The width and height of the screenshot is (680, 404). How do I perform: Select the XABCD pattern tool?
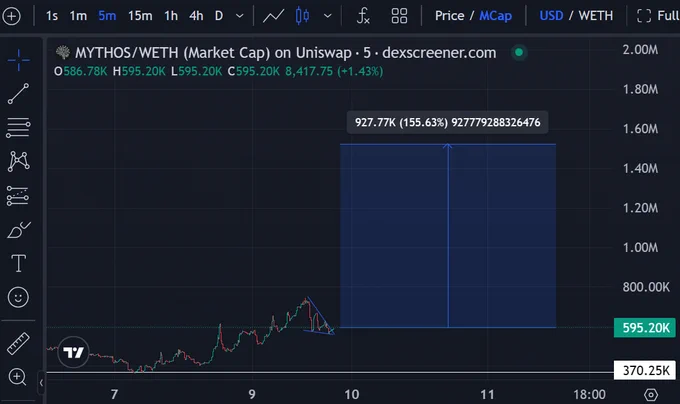coord(18,161)
